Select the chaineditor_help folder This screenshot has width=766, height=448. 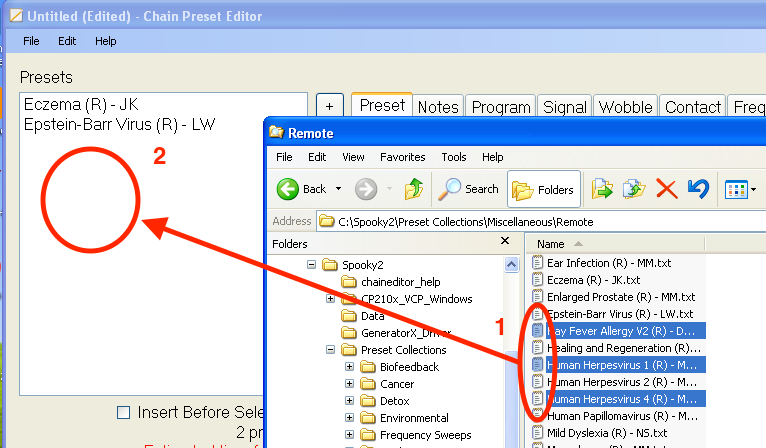point(401,282)
